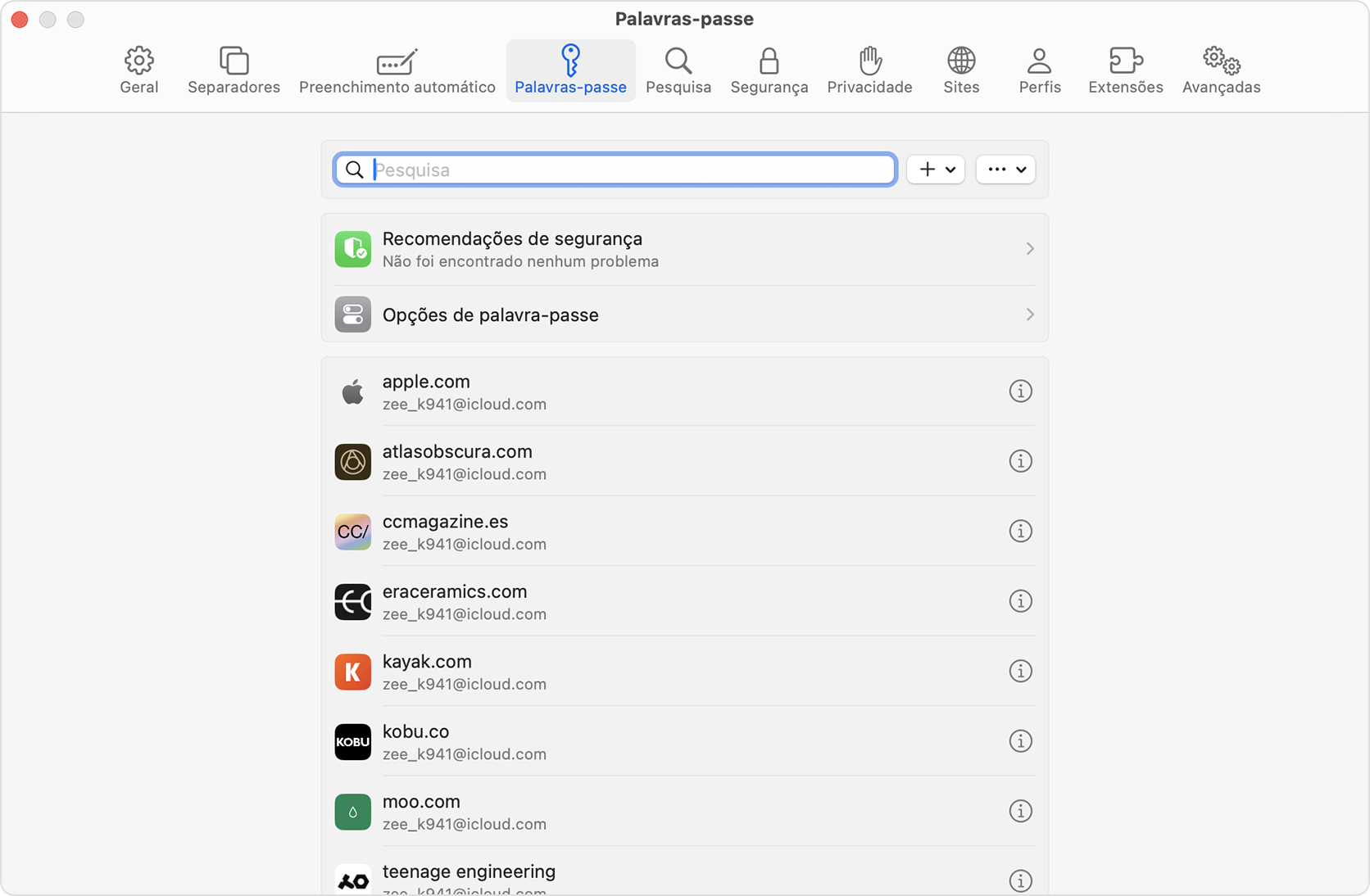This screenshot has height=896, width=1370.
Task: Select the apple.com password entry
Action: [x=685, y=391]
